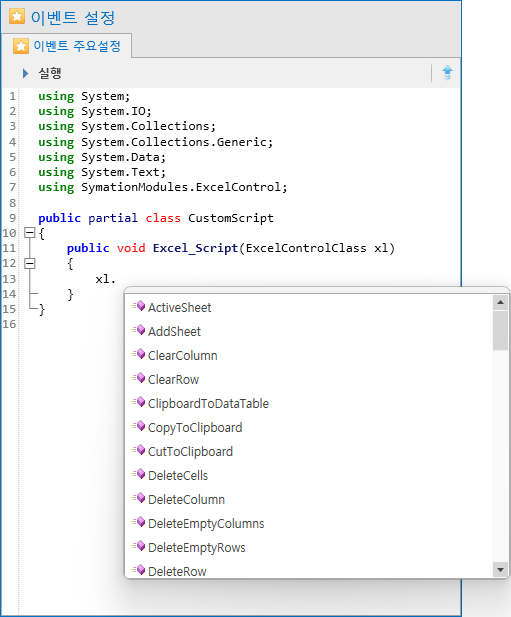Click the method icon beside CopyToClipboard

click(138, 426)
